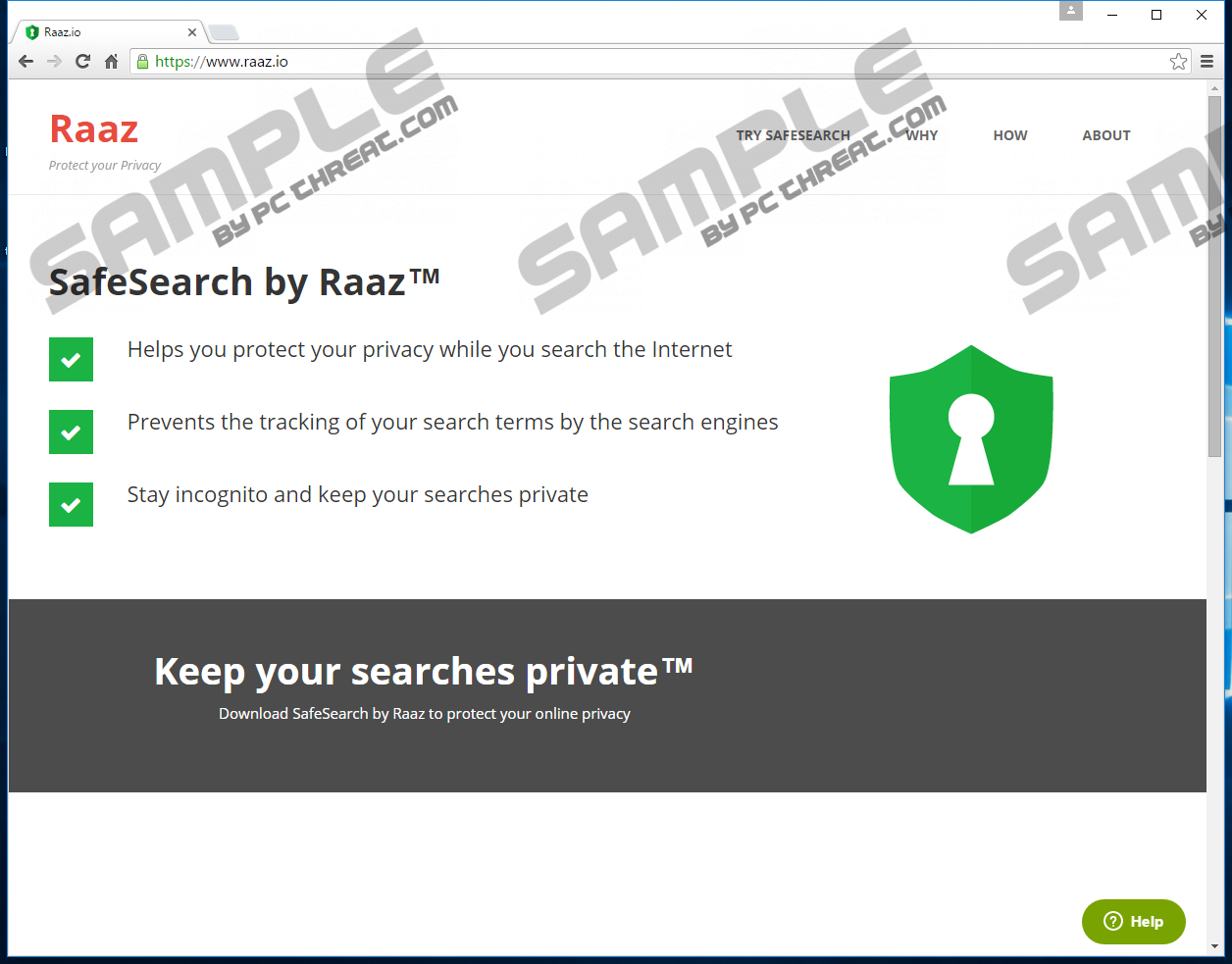Click checkmark beside 'Helps you protect your privacy'
Image resolution: width=1232 pixels, height=964 pixels.
point(71,359)
